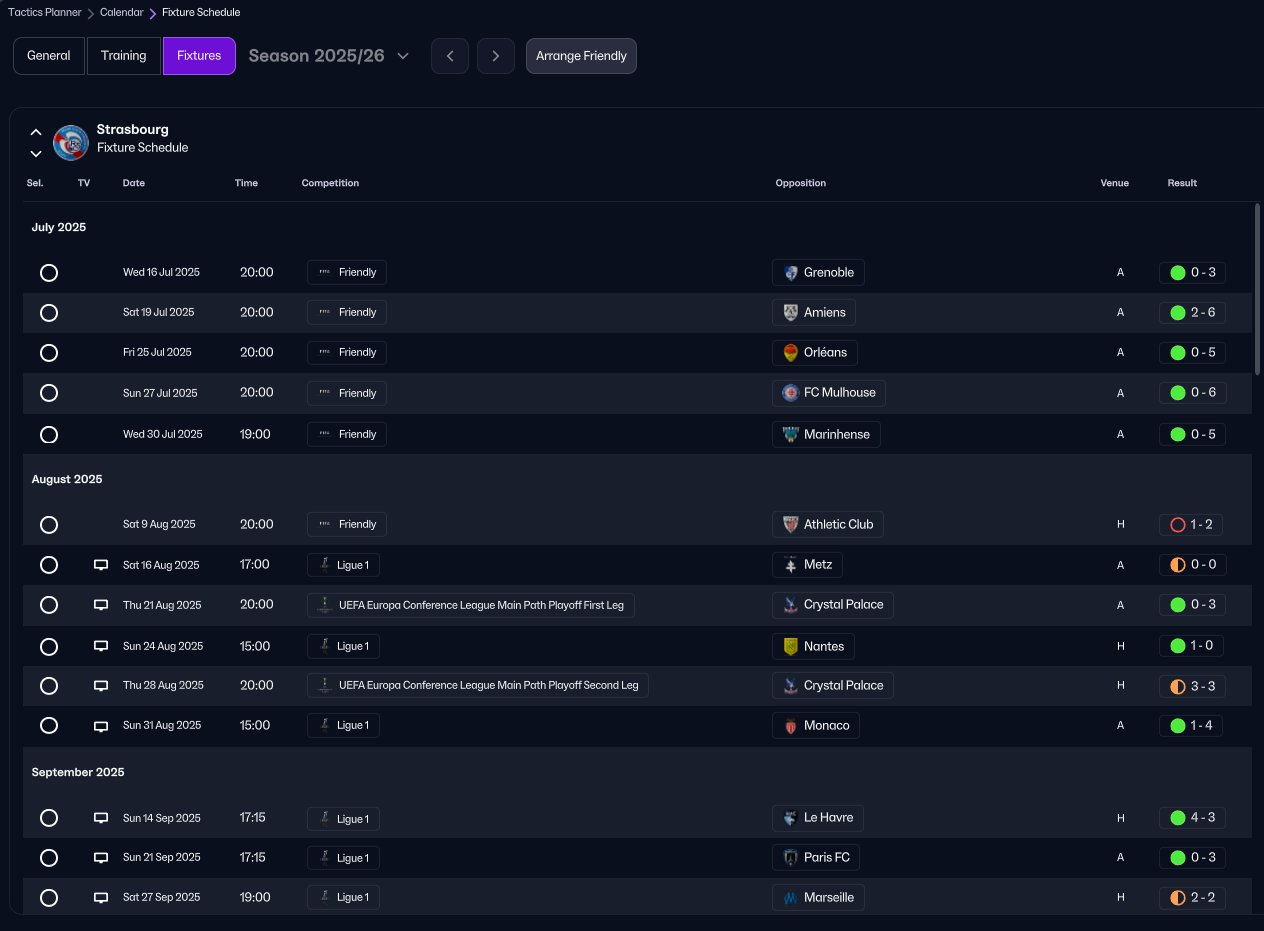
Task: Click the Paris FC club crest
Action: (x=790, y=858)
